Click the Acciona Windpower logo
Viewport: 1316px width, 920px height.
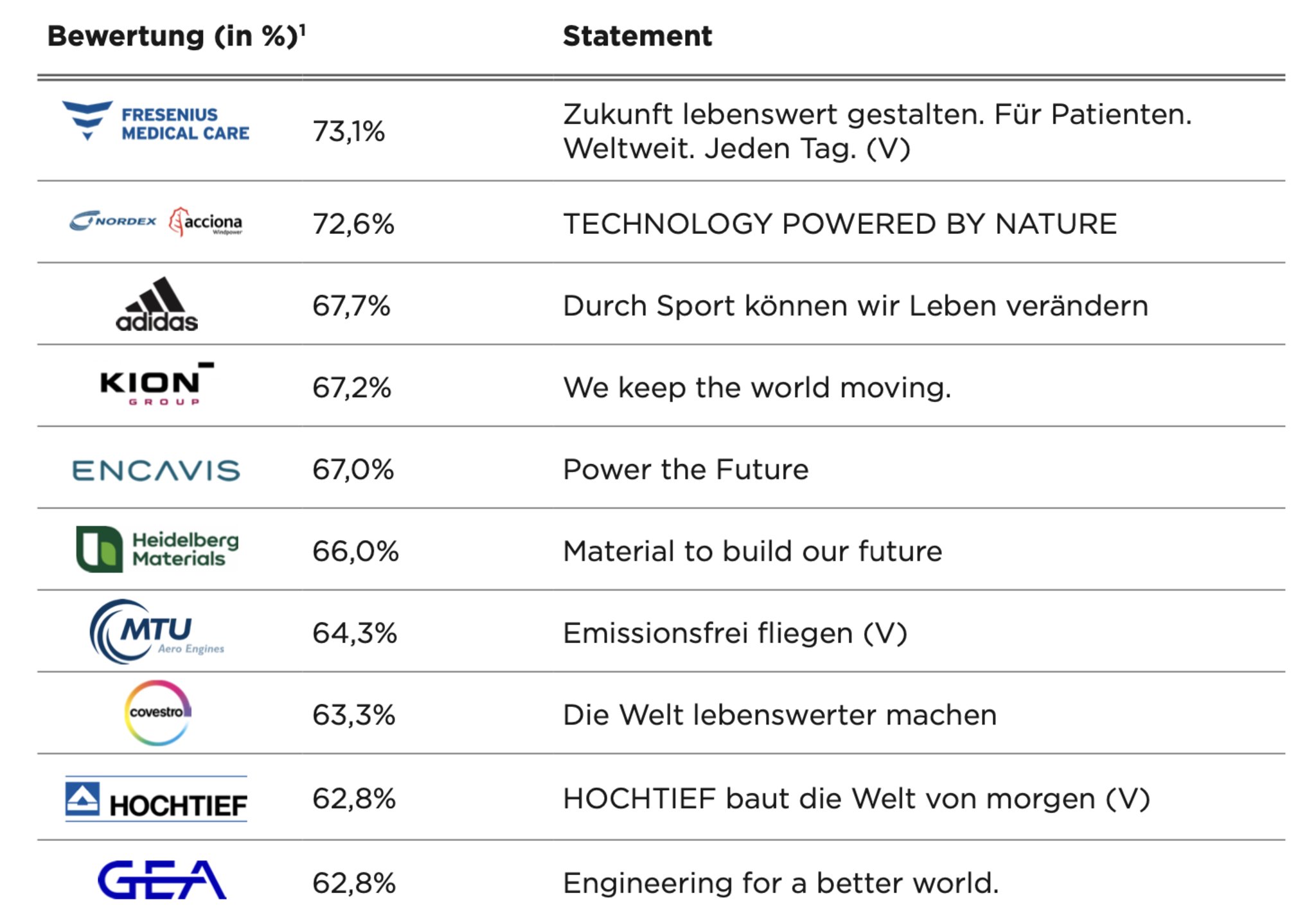pos(206,222)
